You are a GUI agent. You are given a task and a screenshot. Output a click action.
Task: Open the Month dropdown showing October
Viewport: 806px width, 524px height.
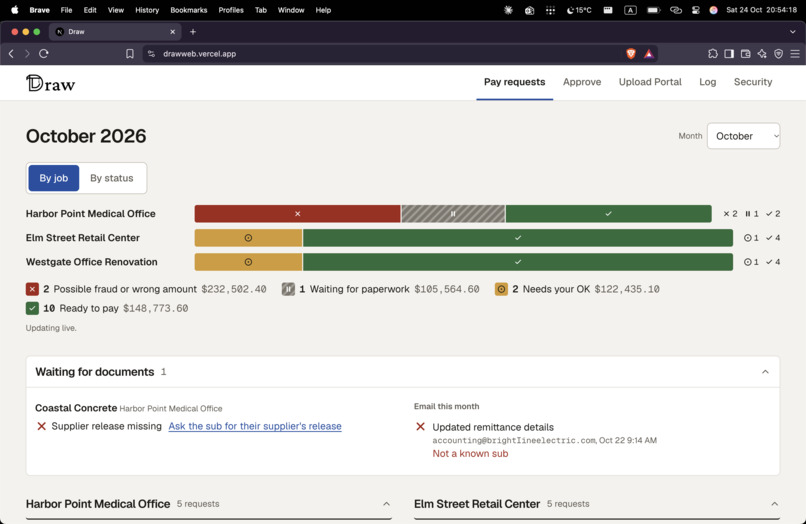point(743,136)
